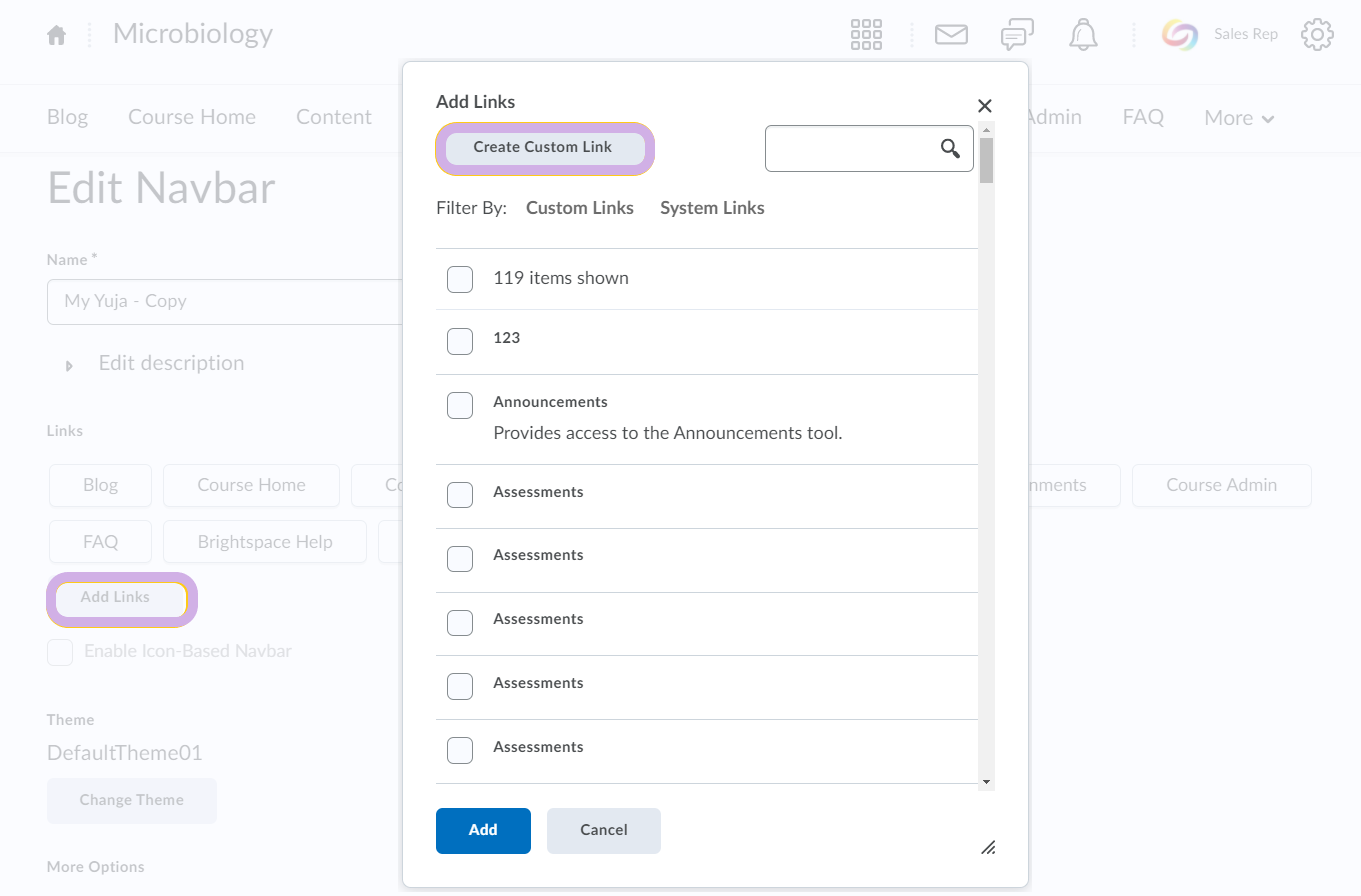Click the '123' list item label

pyautogui.click(x=507, y=338)
